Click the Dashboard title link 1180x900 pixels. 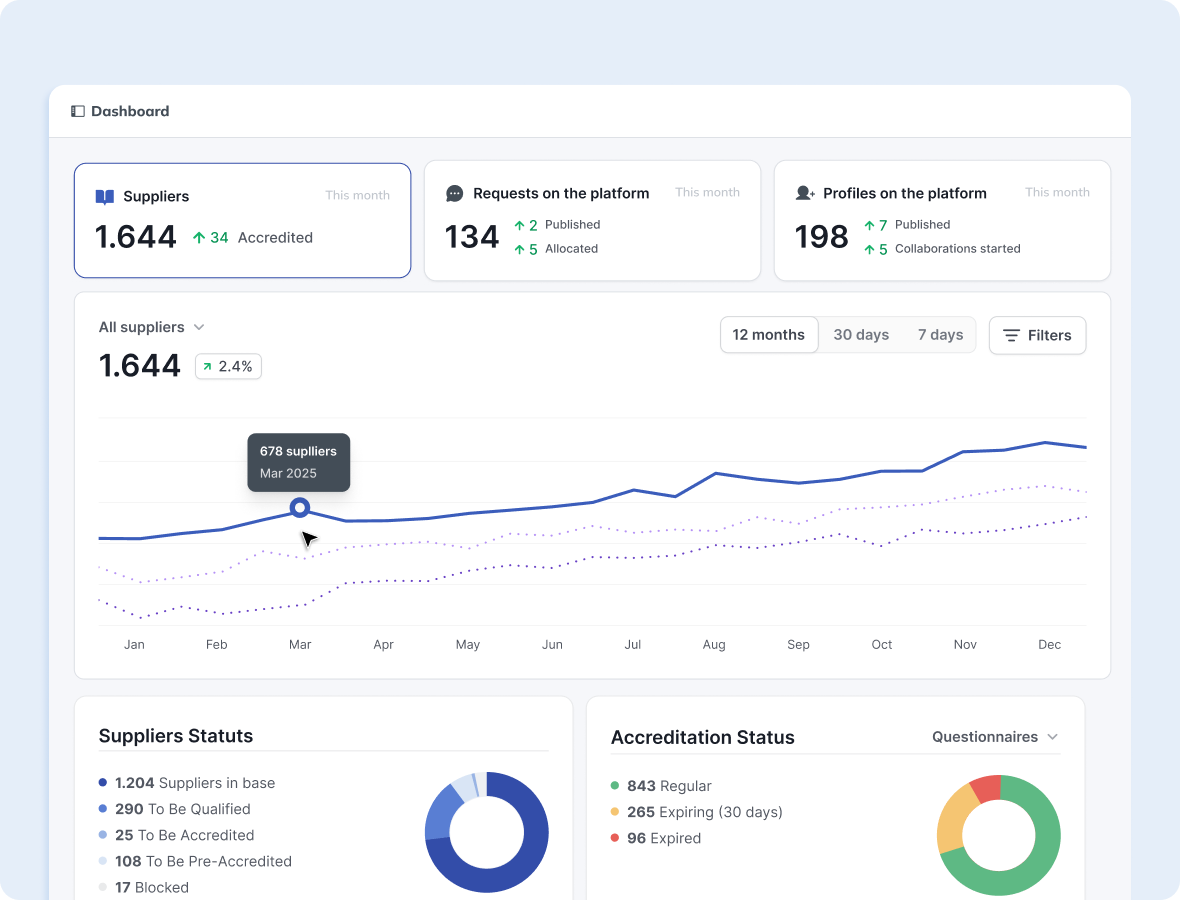130,111
